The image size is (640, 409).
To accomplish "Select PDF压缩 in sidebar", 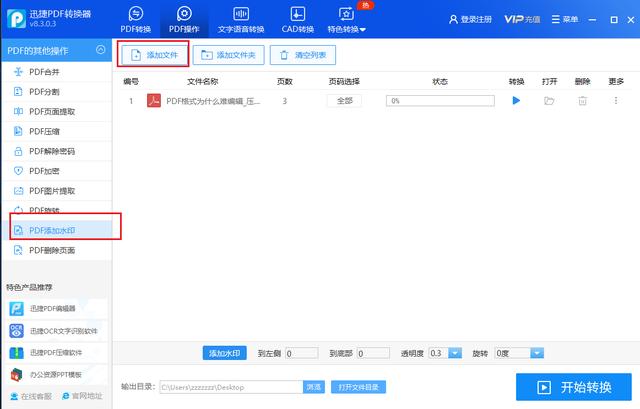I will click(x=56, y=131).
